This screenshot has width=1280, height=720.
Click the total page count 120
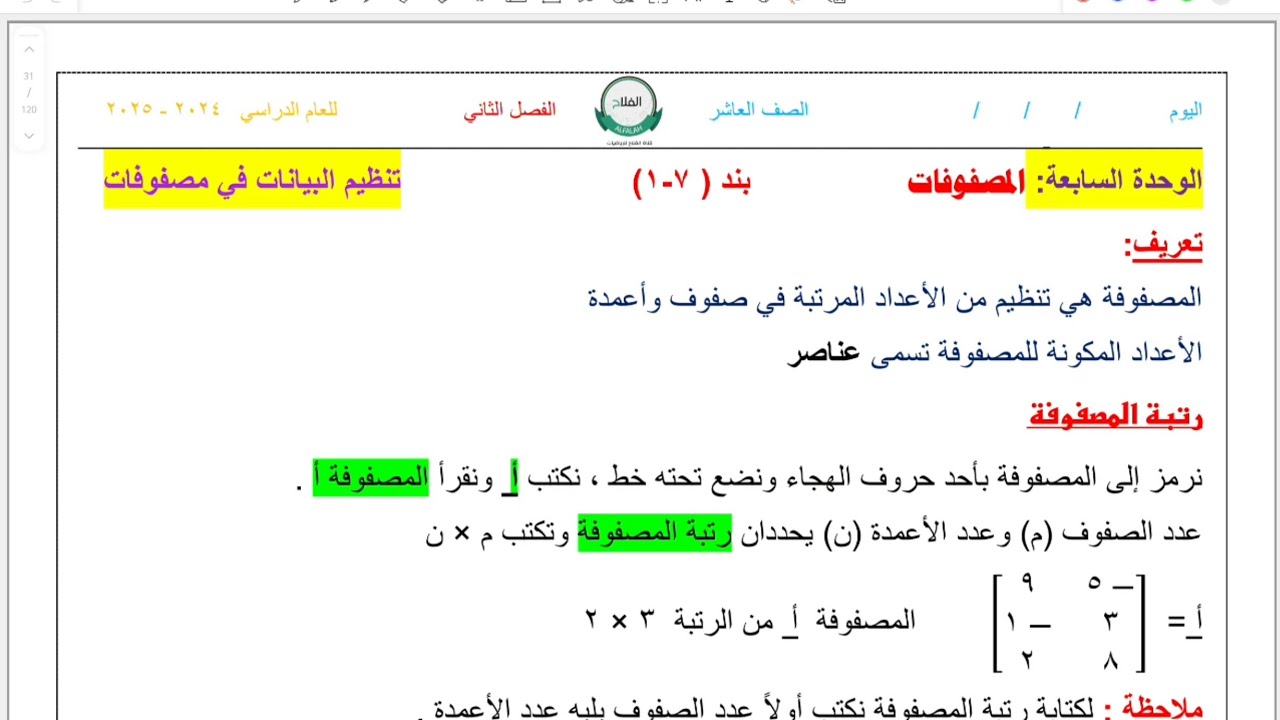pos(29,110)
